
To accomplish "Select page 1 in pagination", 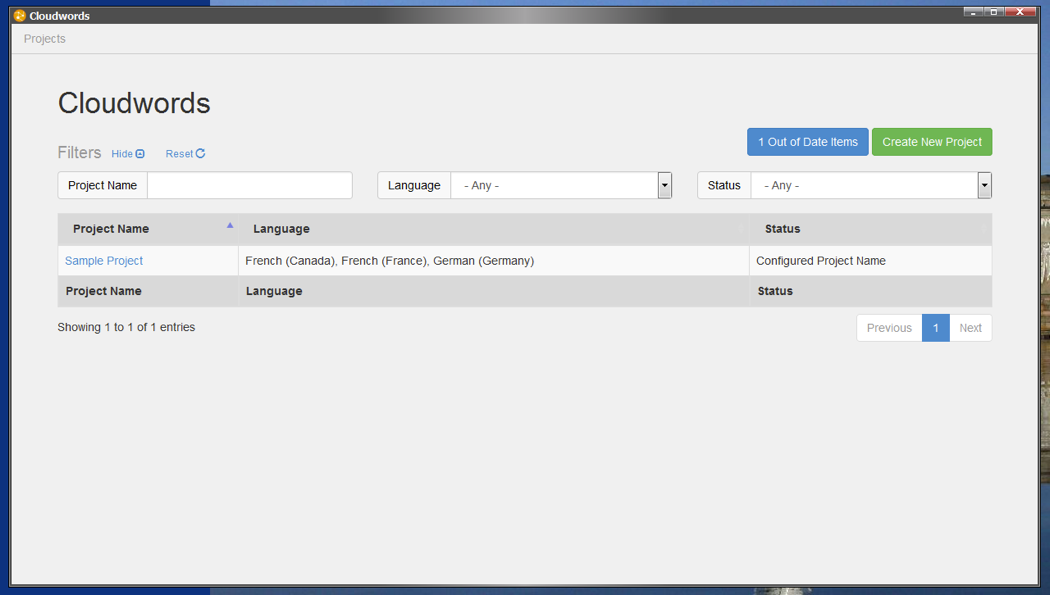I will (x=935, y=328).
